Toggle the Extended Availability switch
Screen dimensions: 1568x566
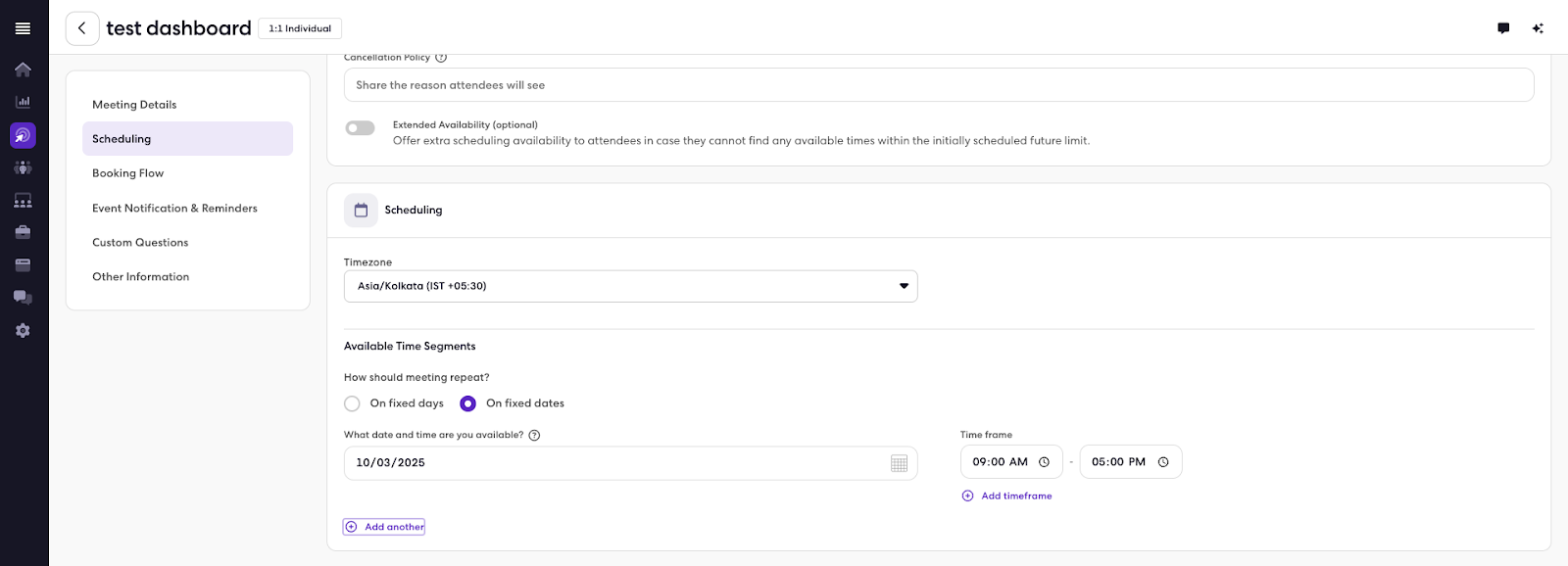click(x=360, y=128)
